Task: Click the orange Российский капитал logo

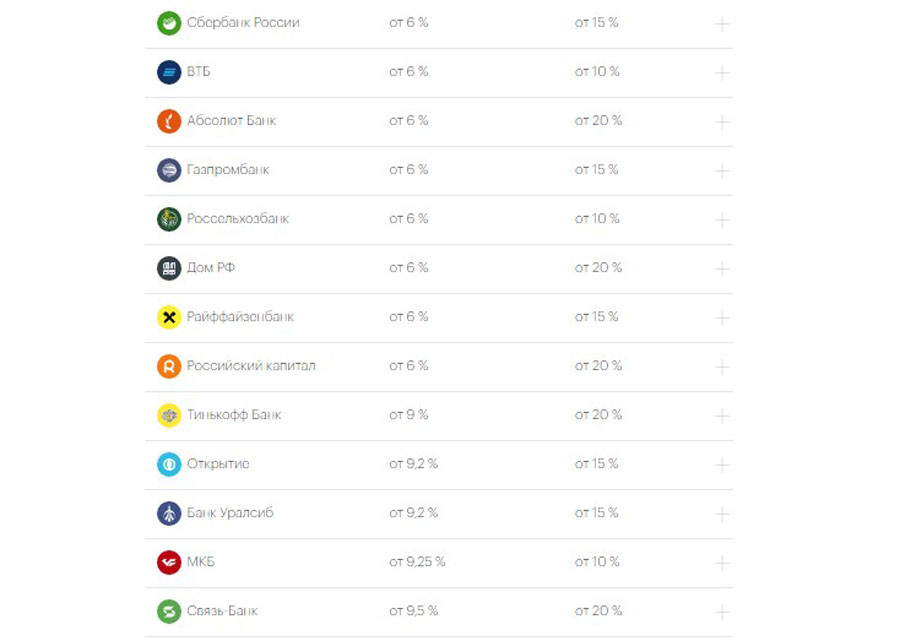Action: pyautogui.click(x=169, y=366)
